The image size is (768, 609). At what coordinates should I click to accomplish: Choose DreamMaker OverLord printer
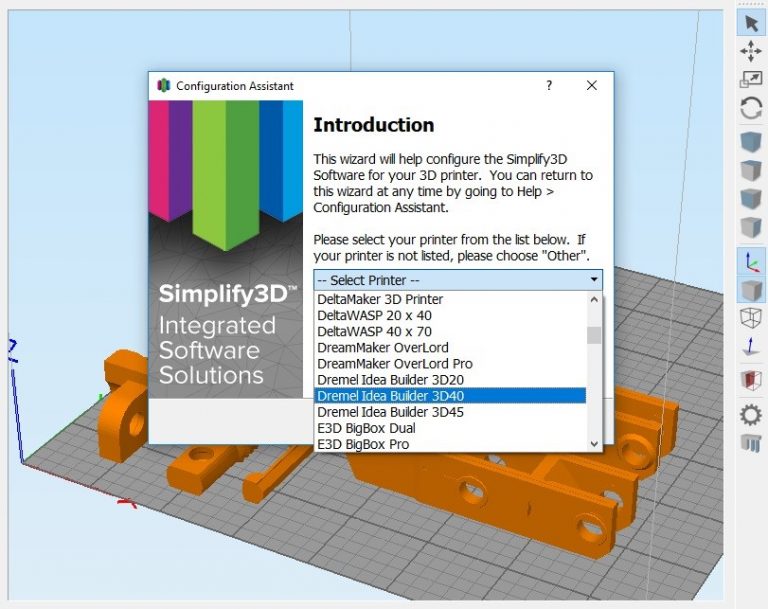click(x=450, y=348)
